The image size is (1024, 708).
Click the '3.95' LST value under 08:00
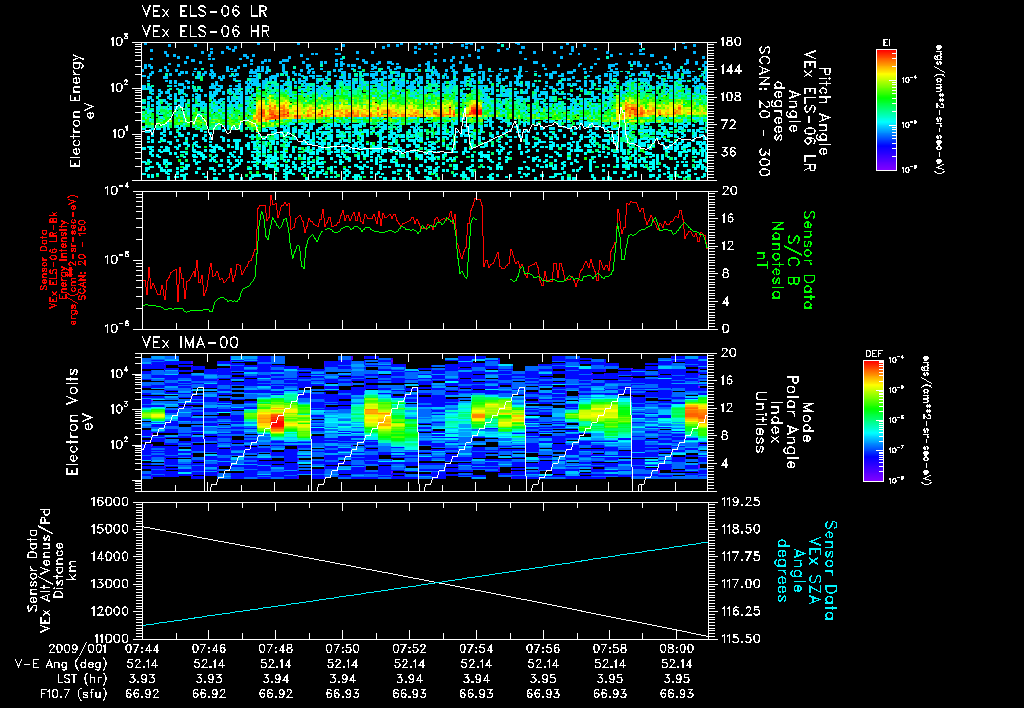pos(677,679)
